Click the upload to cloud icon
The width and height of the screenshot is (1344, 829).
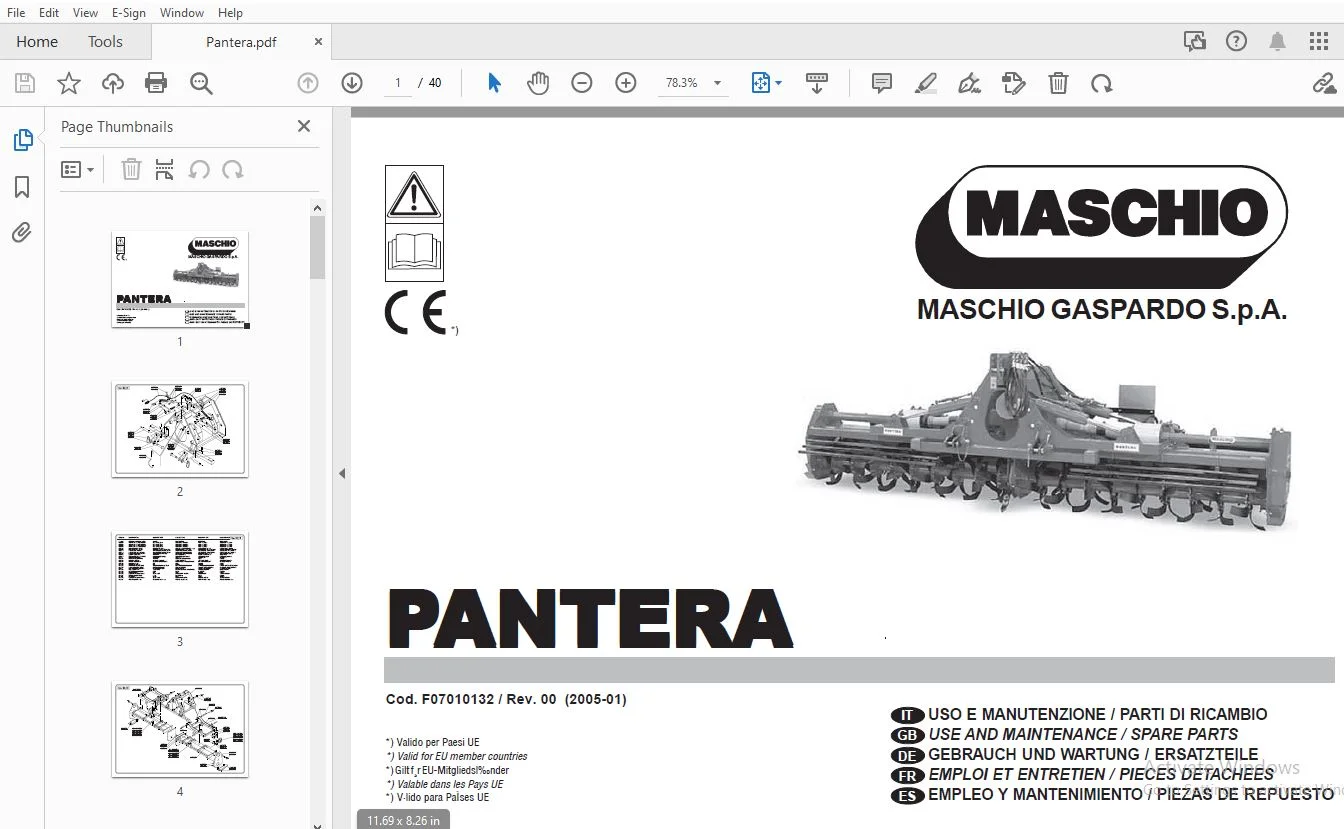click(x=113, y=83)
